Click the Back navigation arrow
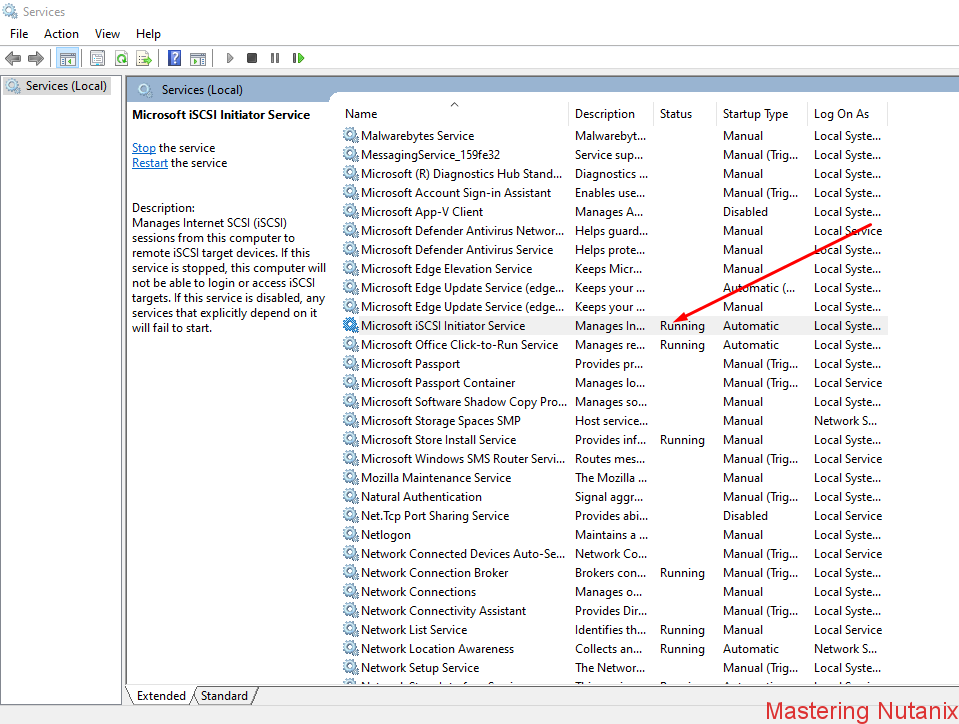 [x=13, y=57]
